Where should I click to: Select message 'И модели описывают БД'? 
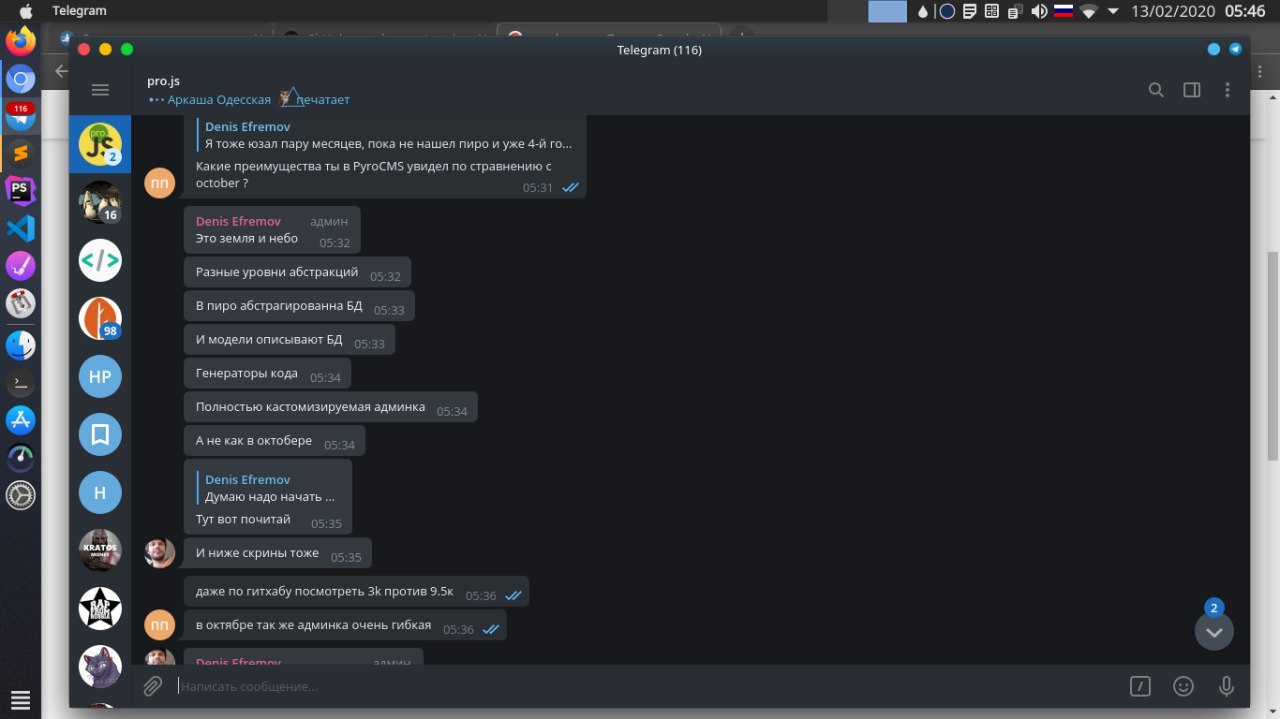pos(289,341)
